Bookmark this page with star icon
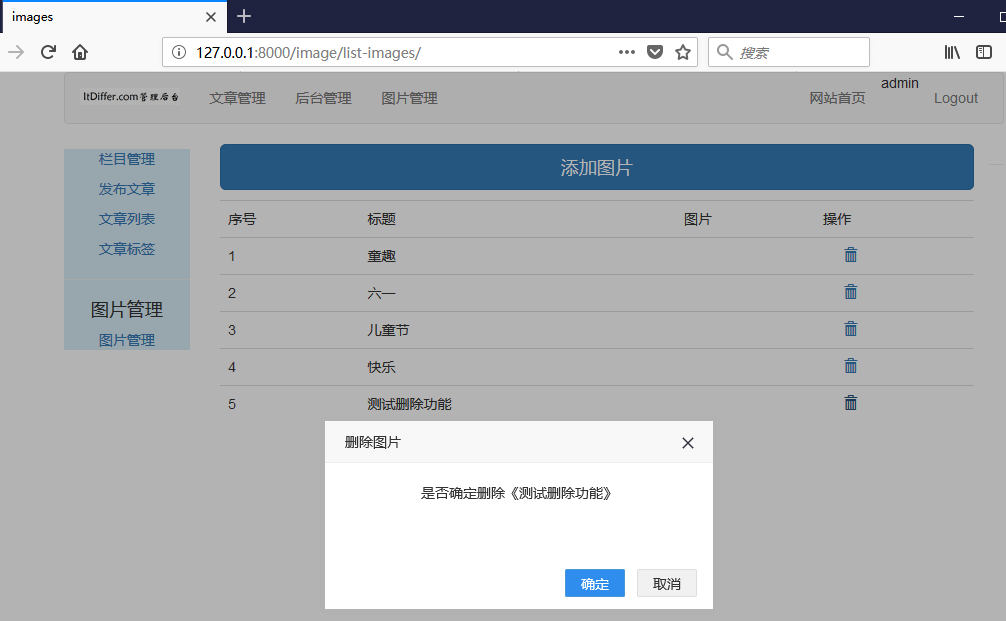Screen dimensions: 1006x621 (683, 52)
